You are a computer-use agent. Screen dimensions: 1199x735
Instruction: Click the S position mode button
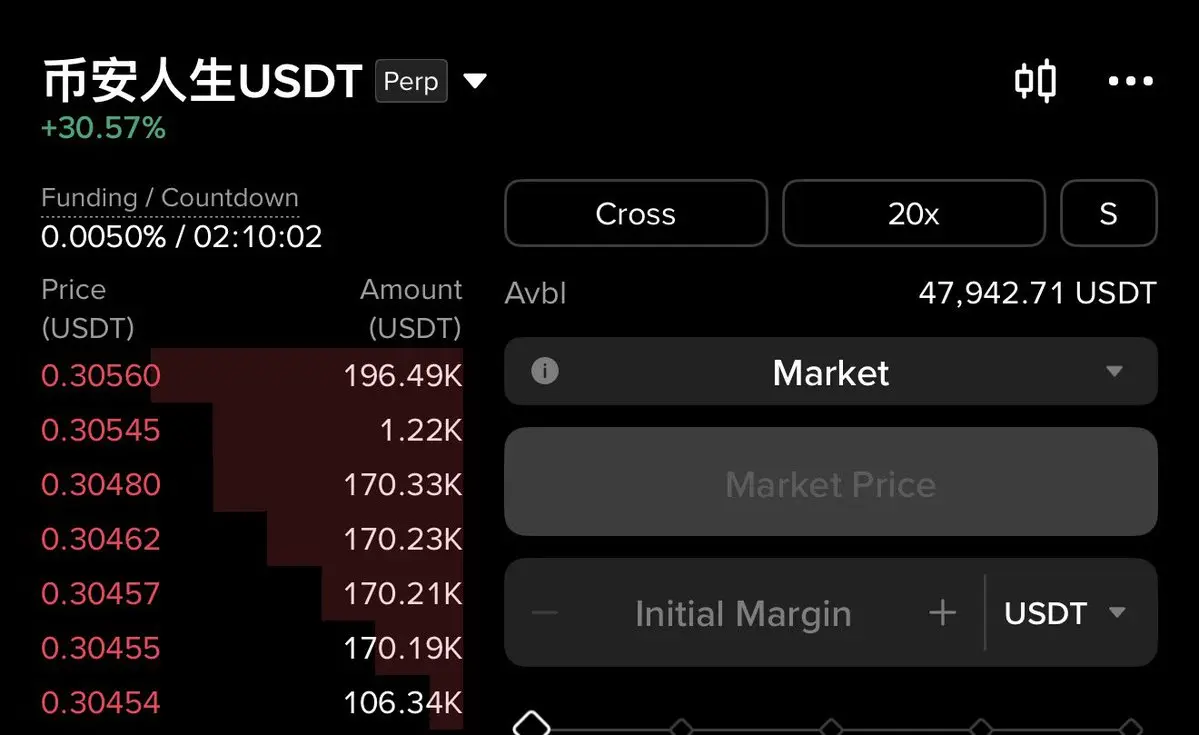1108,213
